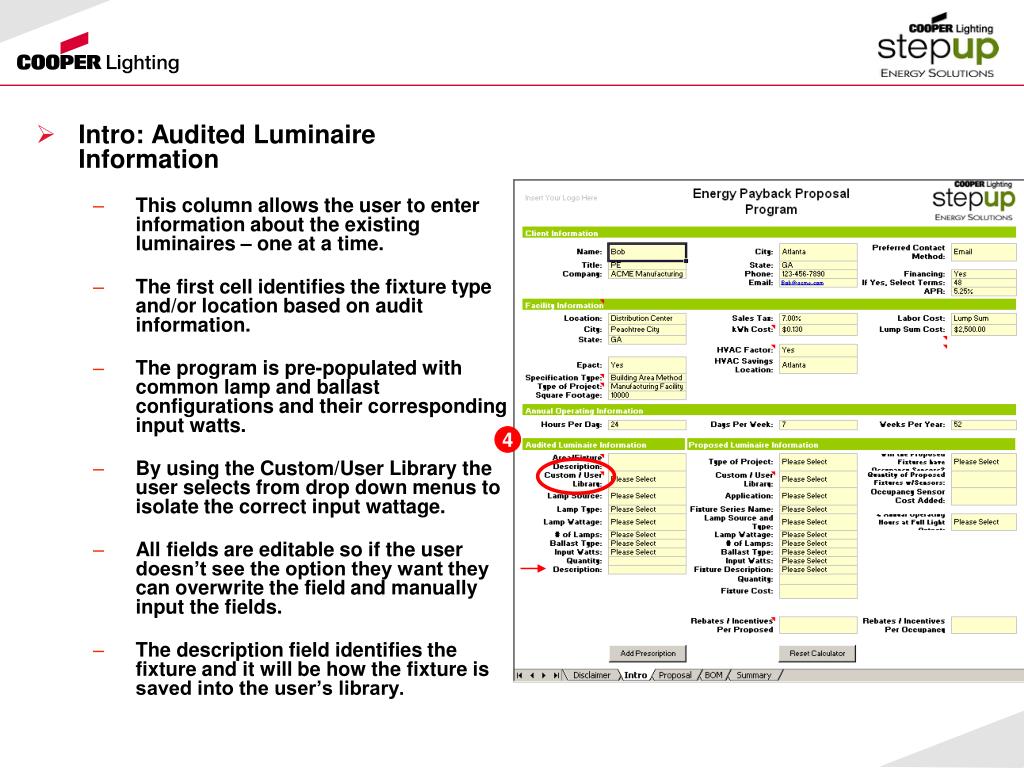
Task: Open facility Type of Project Manufacturing Facility cell
Action: point(647,387)
